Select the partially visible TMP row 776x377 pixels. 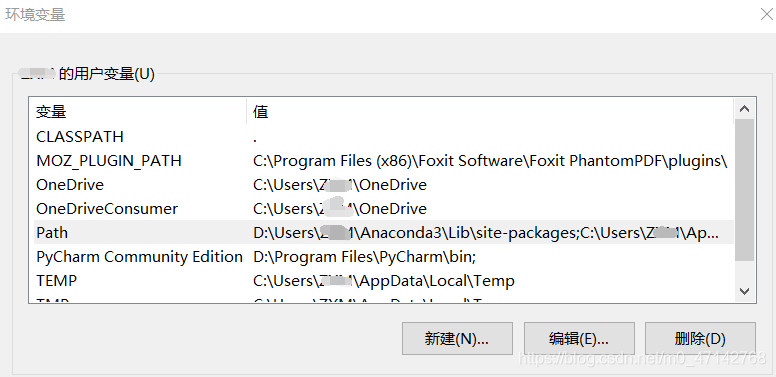(x=382, y=298)
